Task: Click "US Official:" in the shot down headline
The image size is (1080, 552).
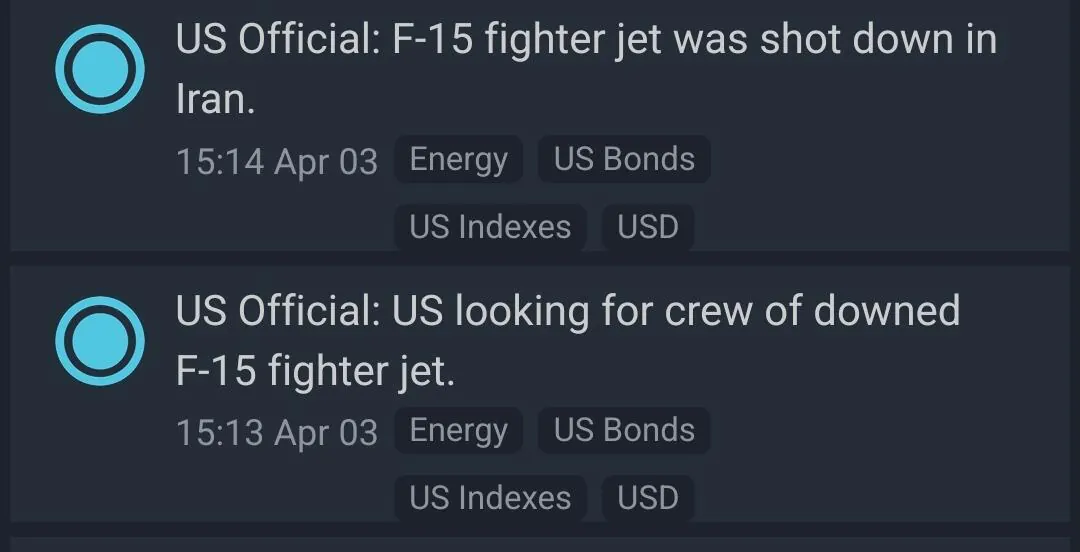Action: tap(278, 40)
